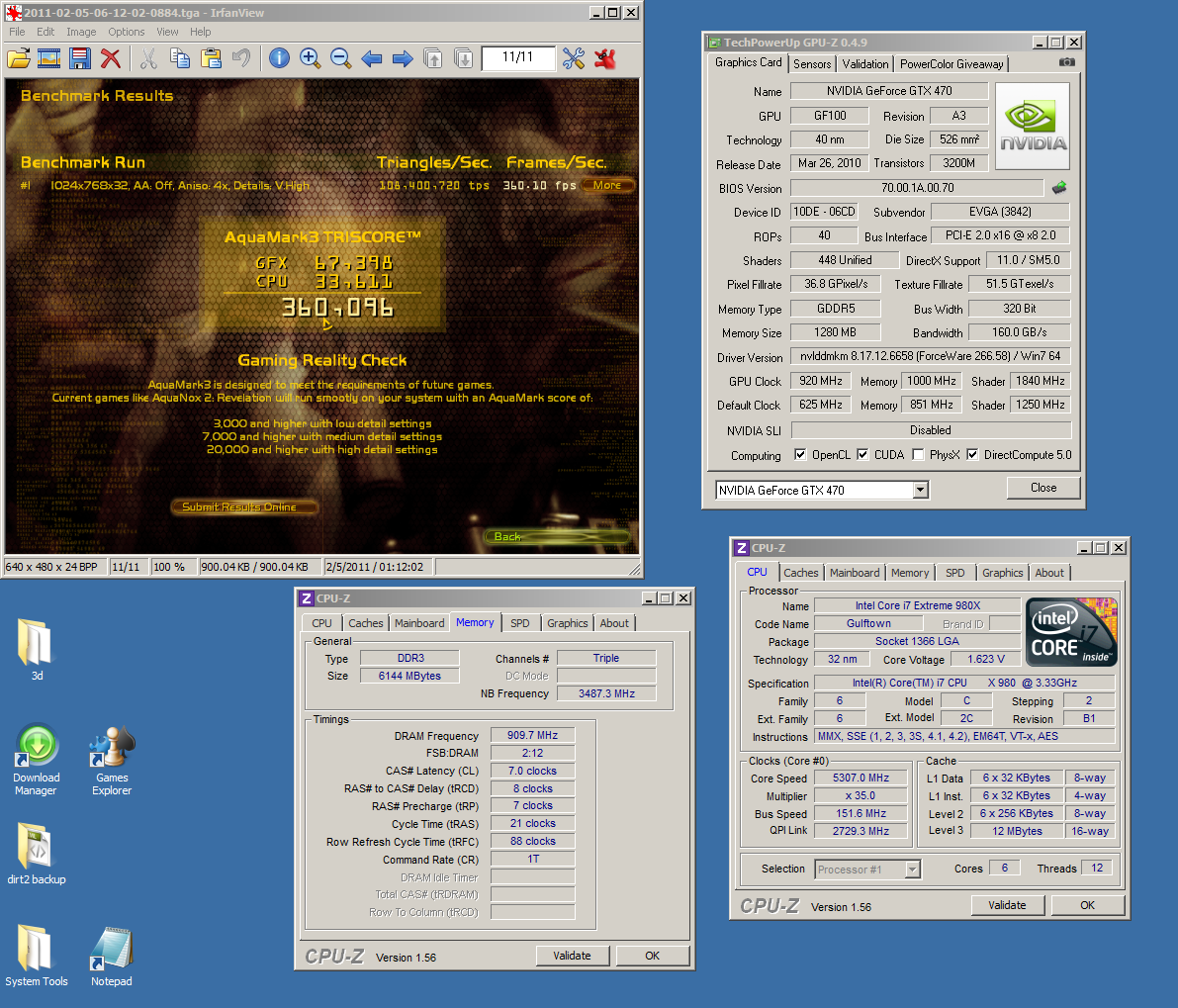Click OK in the Memory CPU-Z window
This screenshot has height=1008, width=1178.
[x=652, y=956]
